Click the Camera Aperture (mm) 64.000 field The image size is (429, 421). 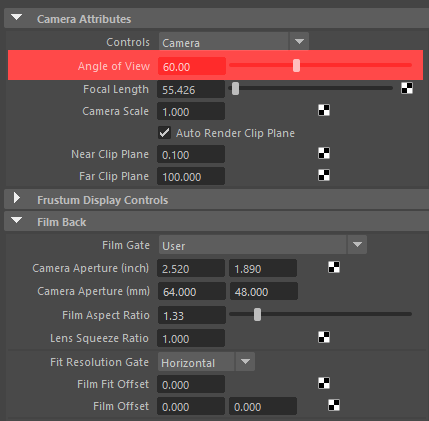click(192, 292)
